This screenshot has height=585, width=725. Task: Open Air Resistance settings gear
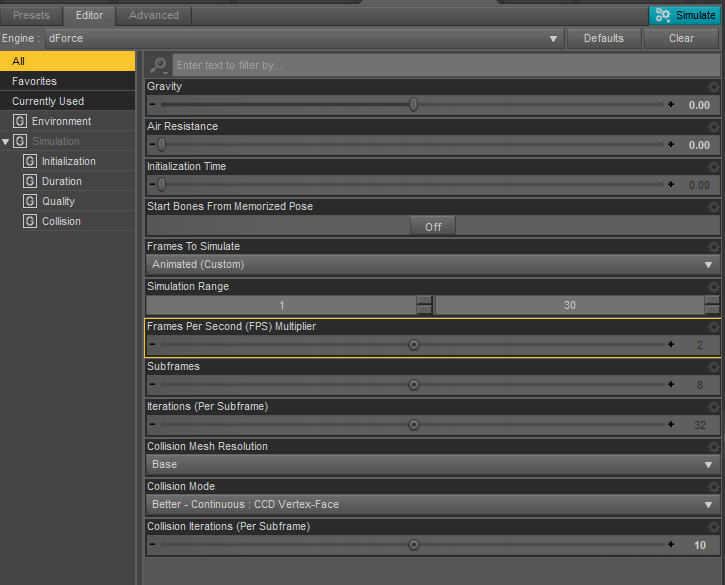[713, 127]
